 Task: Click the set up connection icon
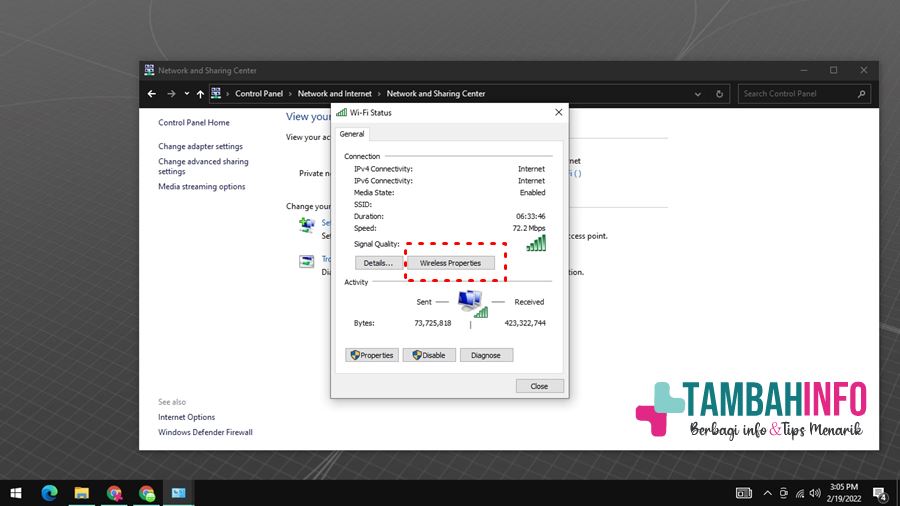(x=307, y=225)
